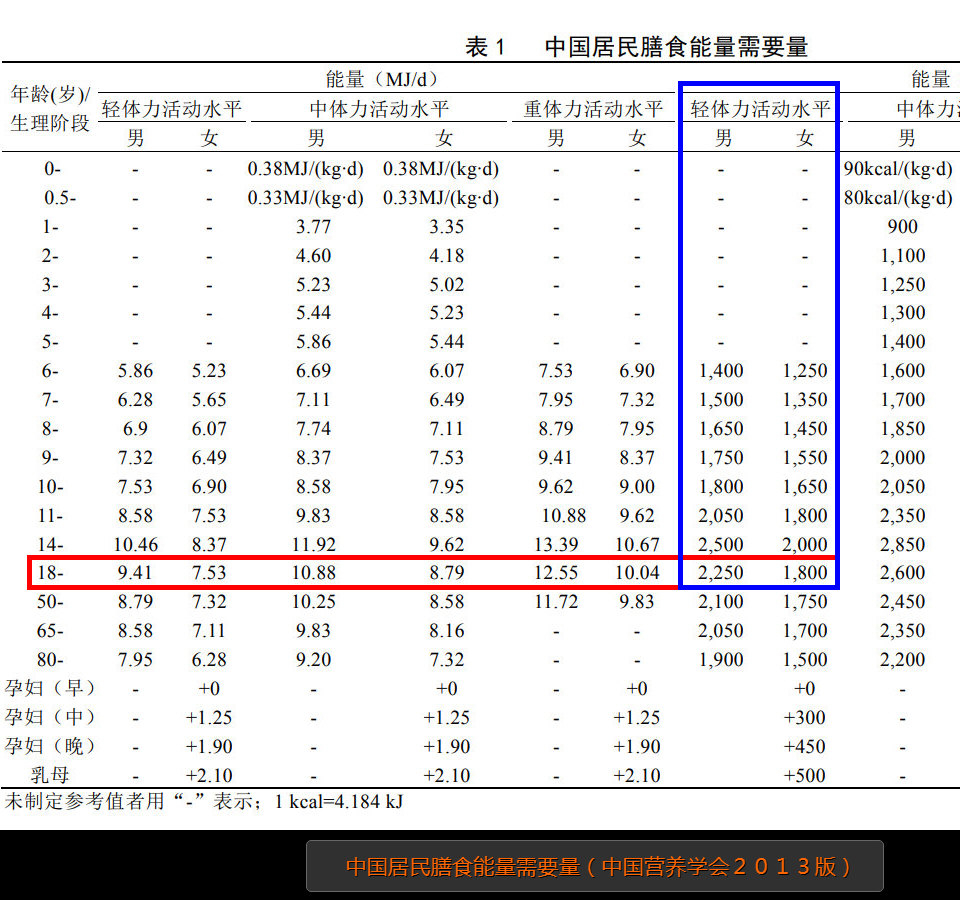Click the 2,850 value in the rightmost column
Screen dimensions: 960x900
[x=903, y=544]
